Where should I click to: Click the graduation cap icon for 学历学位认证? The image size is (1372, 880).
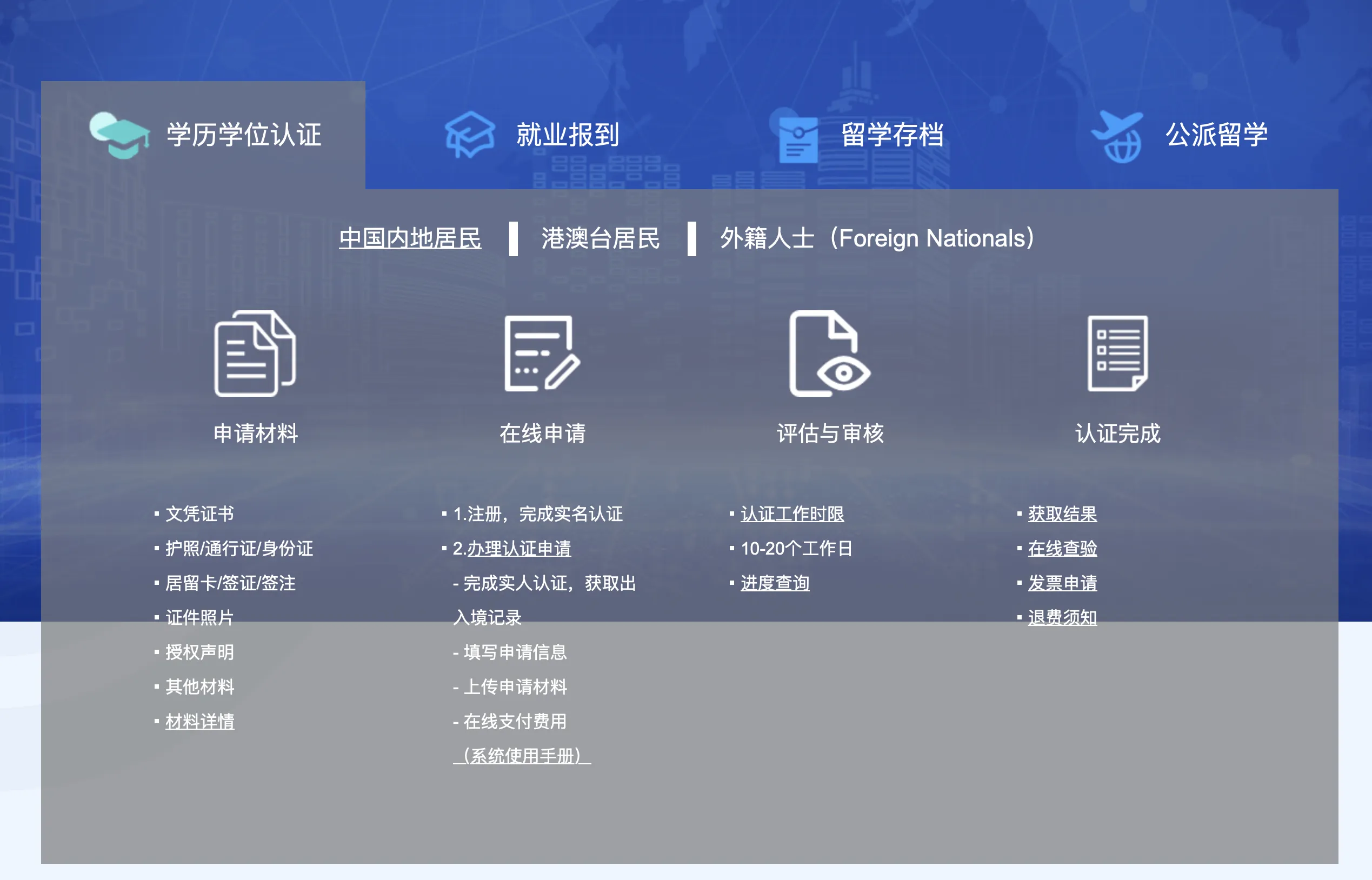(119, 136)
